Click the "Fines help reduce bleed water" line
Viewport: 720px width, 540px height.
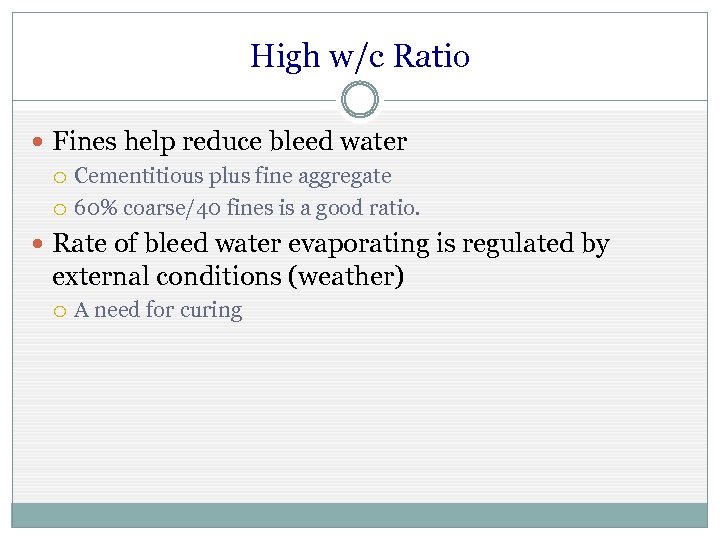pos(229,142)
